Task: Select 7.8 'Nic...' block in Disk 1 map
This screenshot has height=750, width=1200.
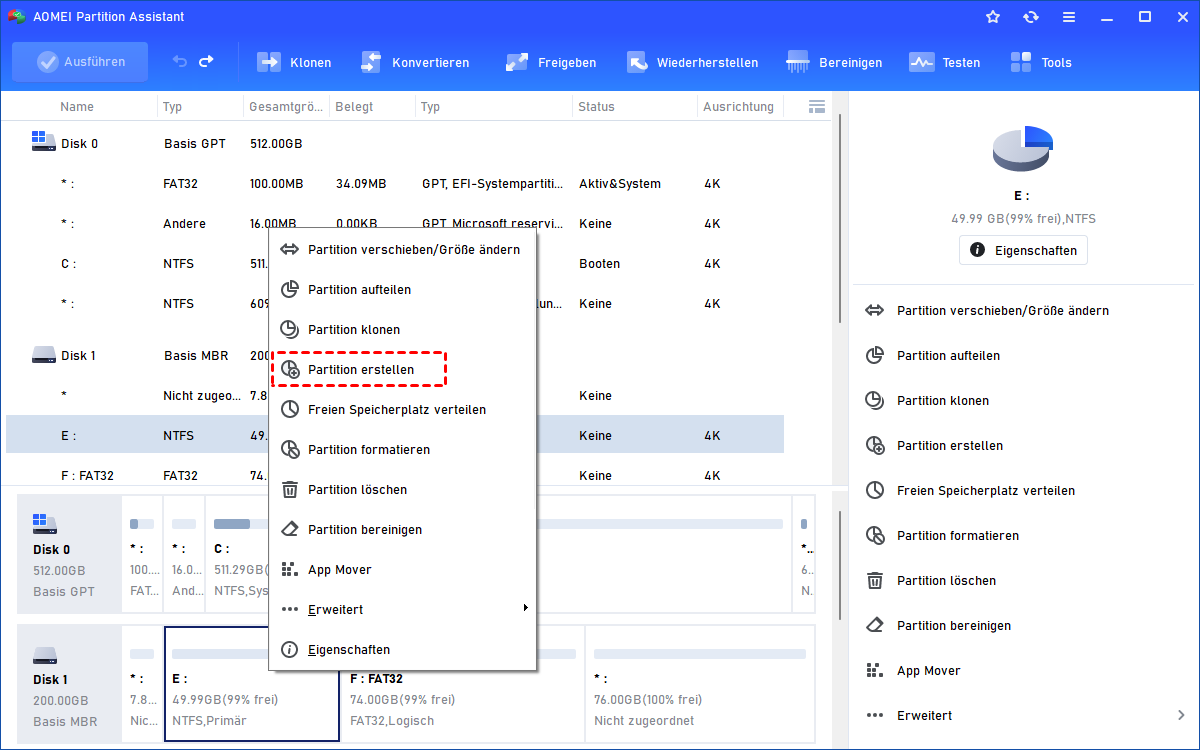Action: [142, 684]
